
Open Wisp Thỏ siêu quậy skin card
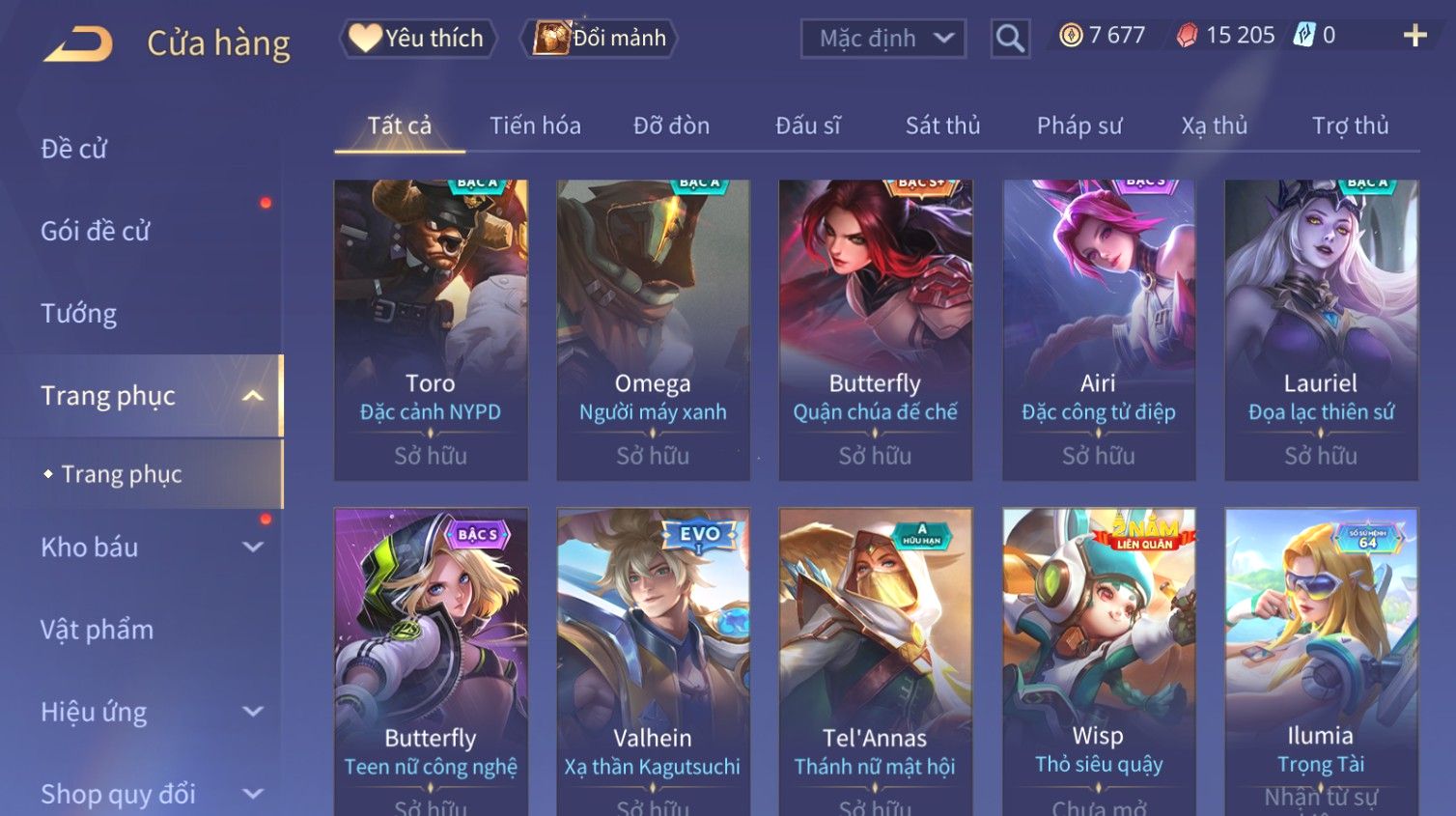click(1099, 661)
